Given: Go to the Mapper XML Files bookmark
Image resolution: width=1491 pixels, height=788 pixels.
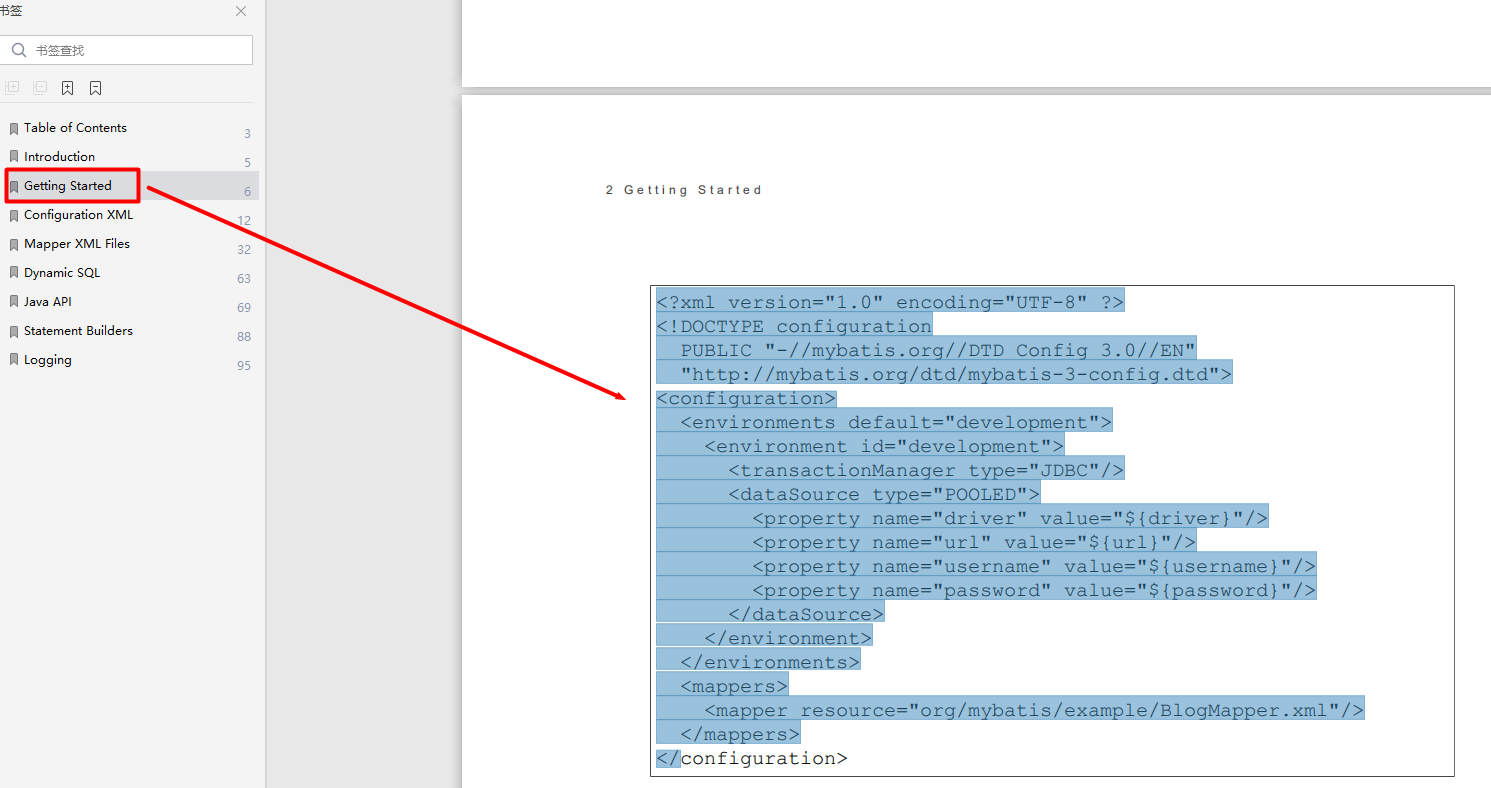Looking at the screenshot, I should coord(77,244).
